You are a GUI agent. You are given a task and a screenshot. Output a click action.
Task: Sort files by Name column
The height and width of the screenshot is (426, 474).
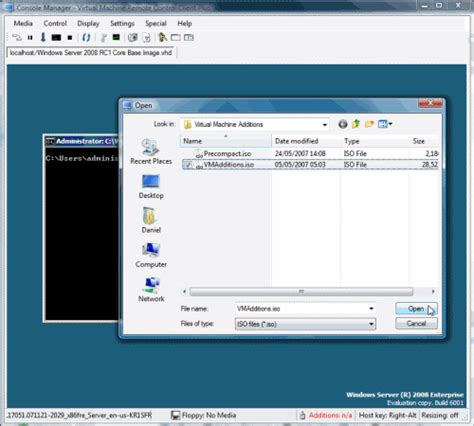click(x=226, y=141)
